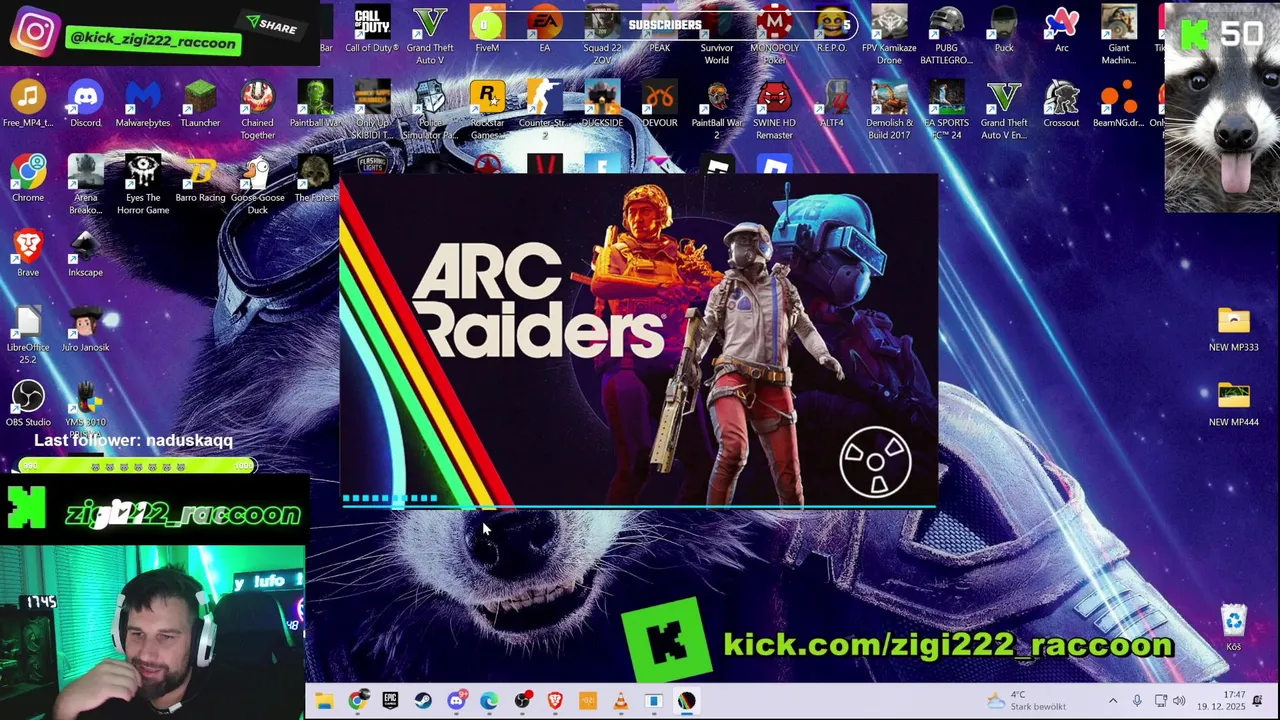Open the Giant Machines desktop icon
The height and width of the screenshot is (720, 1280).
tap(1119, 36)
